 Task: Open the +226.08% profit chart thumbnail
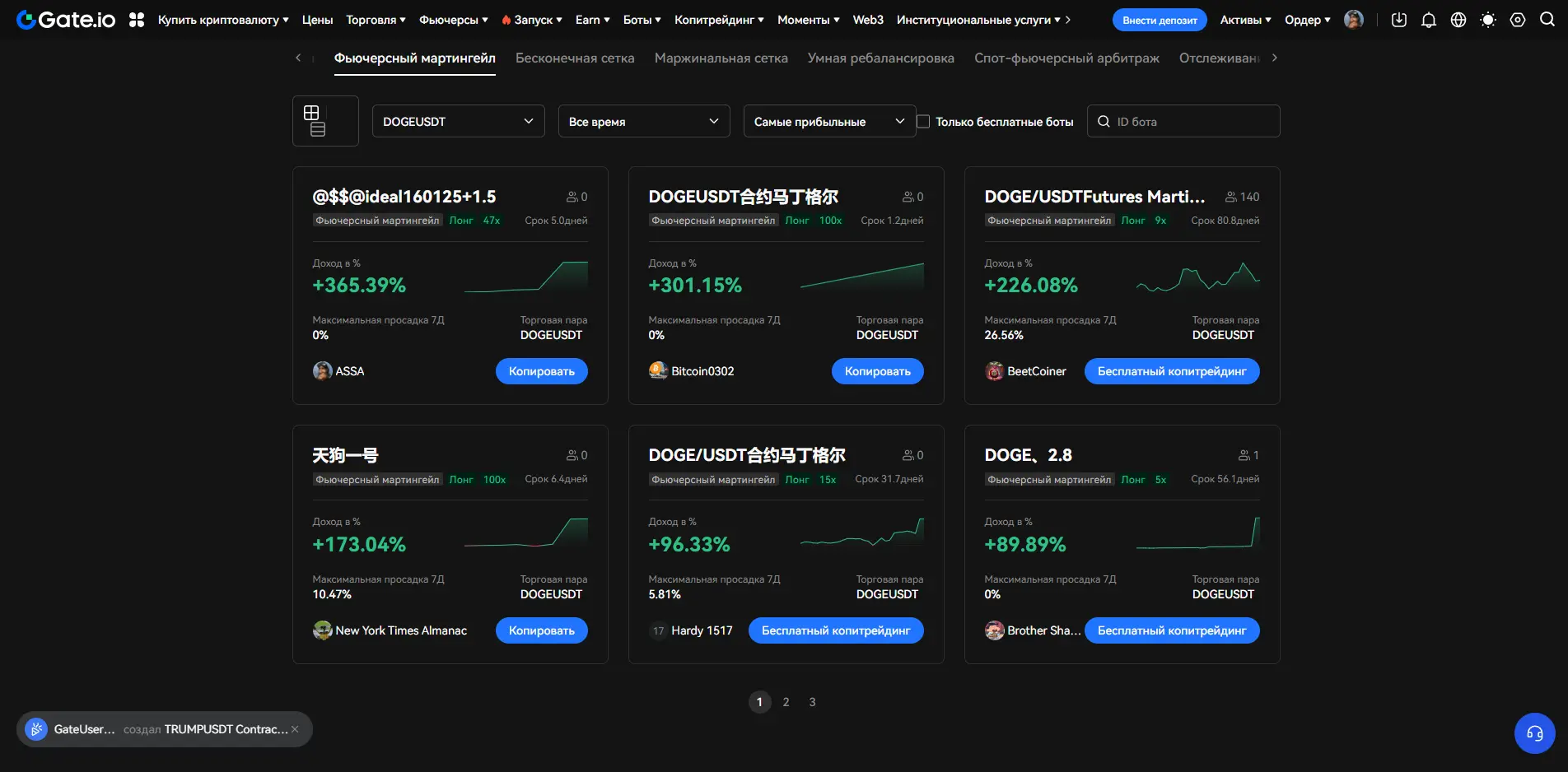1198,277
